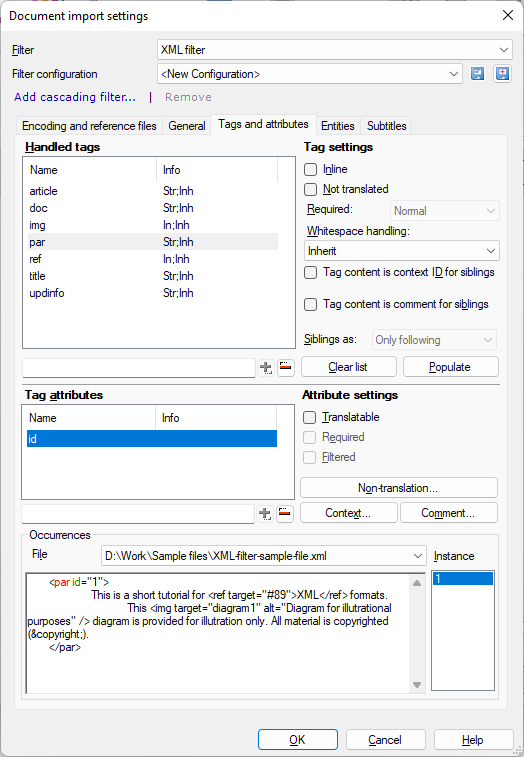Check the Filtered attribute checkbox

310,457
